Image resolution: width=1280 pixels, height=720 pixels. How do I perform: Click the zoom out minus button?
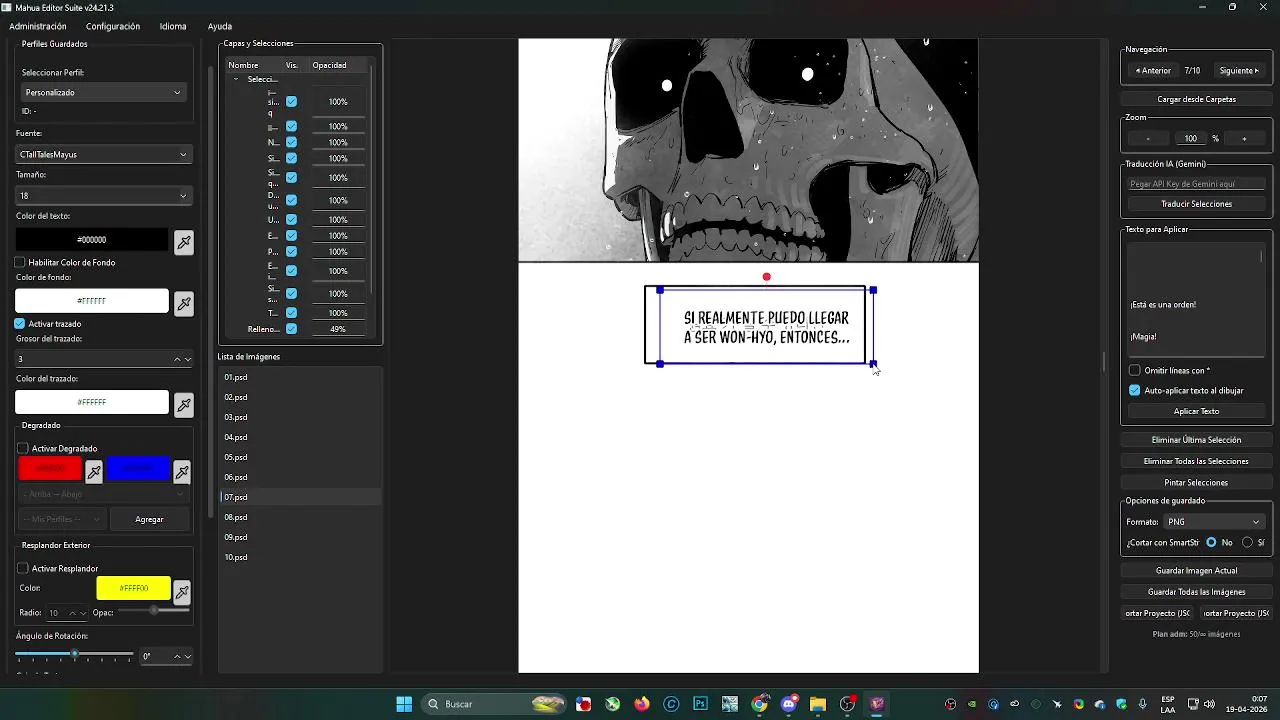click(x=1148, y=138)
